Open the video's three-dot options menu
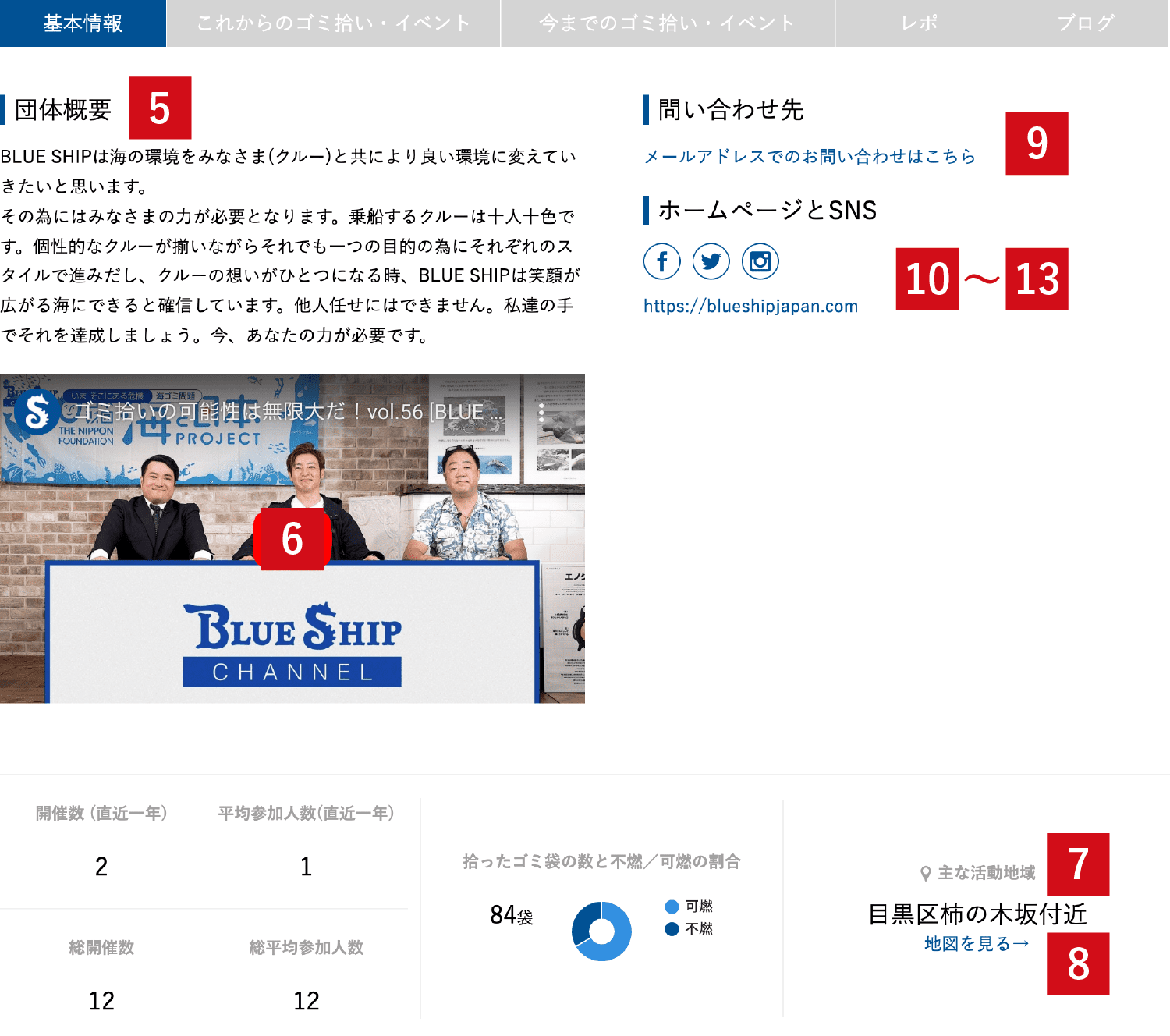 pos(541,413)
